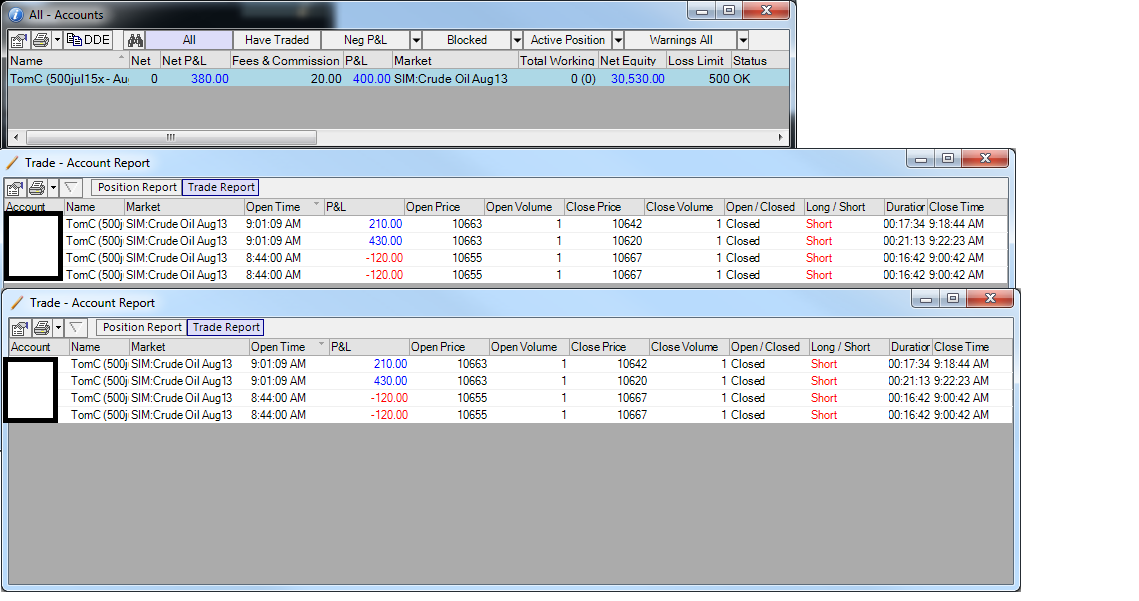Click the 430.00 P&L cell in front Trade window
The height and width of the screenshot is (601, 1139).
[x=390, y=381]
